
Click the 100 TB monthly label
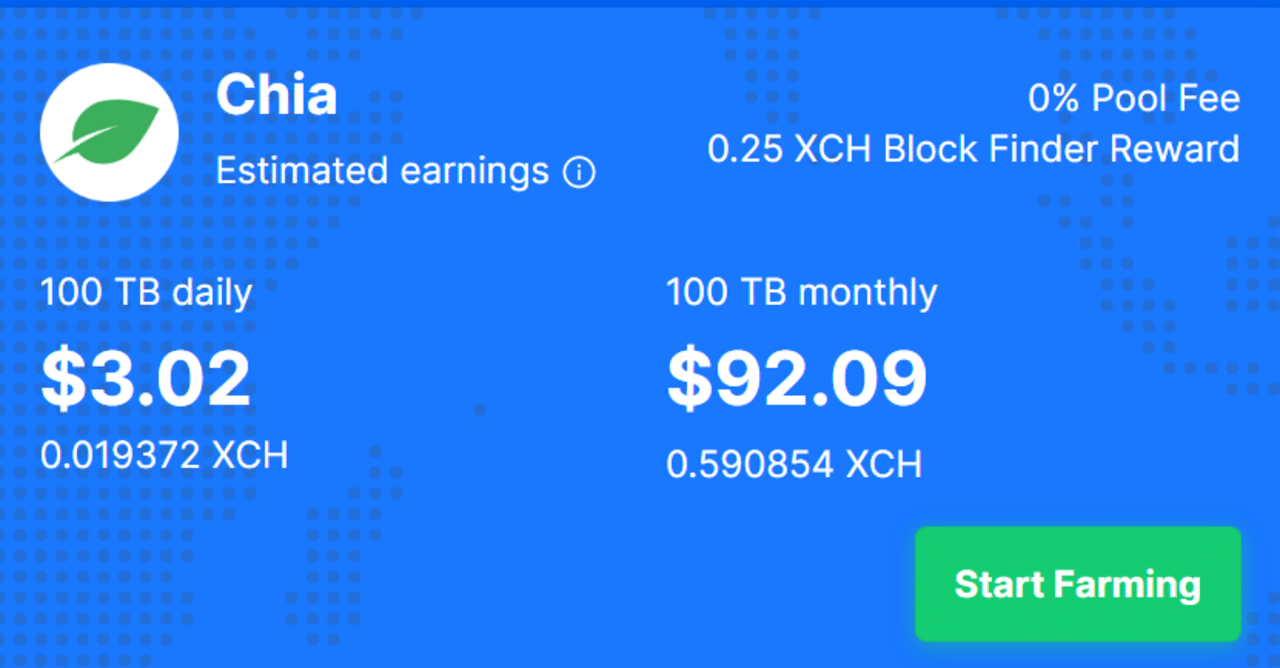click(x=802, y=293)
